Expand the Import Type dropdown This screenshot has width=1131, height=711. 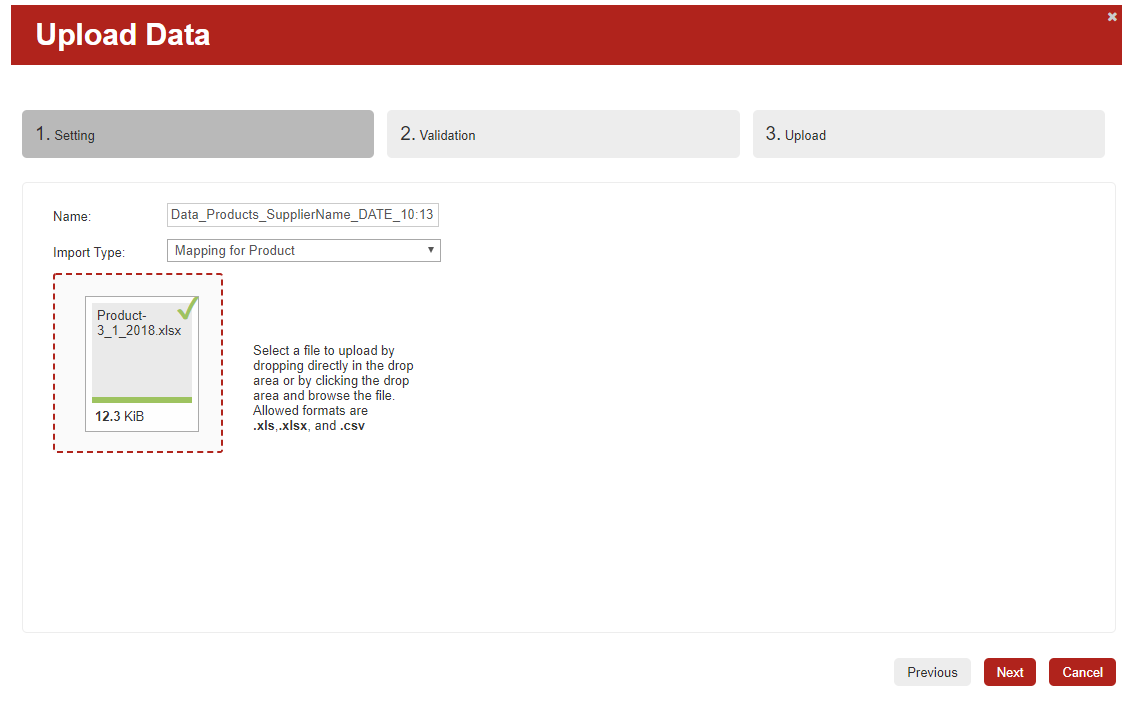[x=304, y=250]
